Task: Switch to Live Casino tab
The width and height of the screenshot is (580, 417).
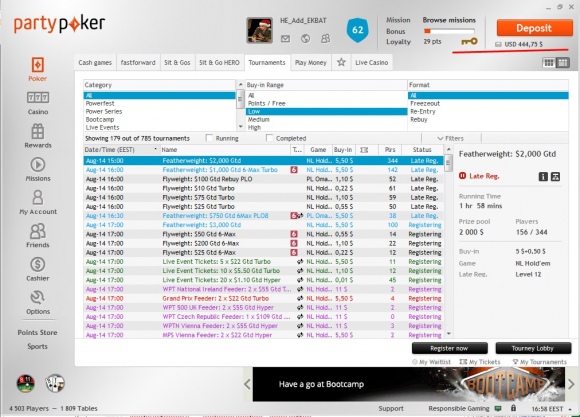Action: (x=371, y=62)
